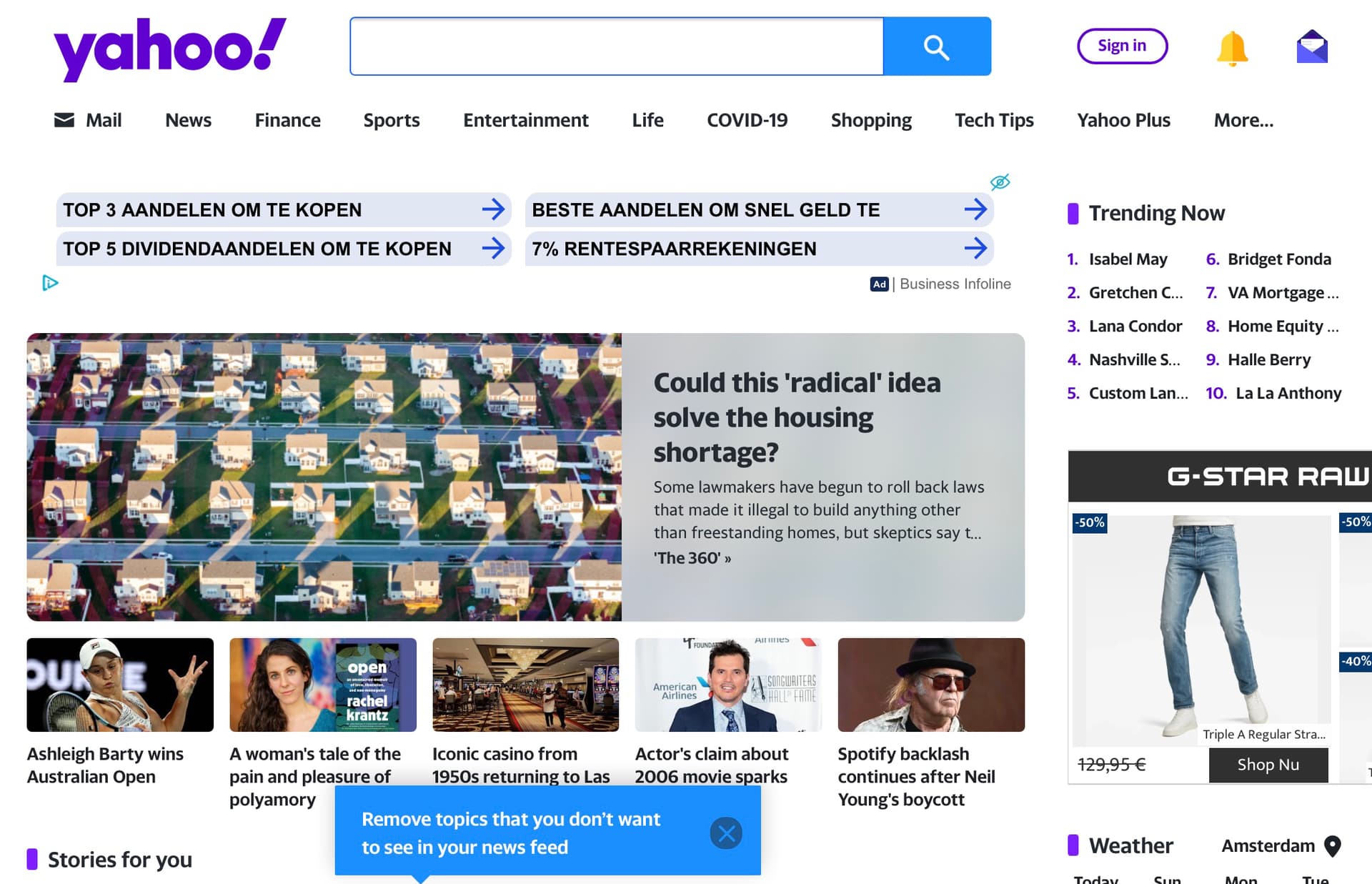This screenshot has height=884, width=1372.
Task: Open Tech Tips section
Action: 994,120
